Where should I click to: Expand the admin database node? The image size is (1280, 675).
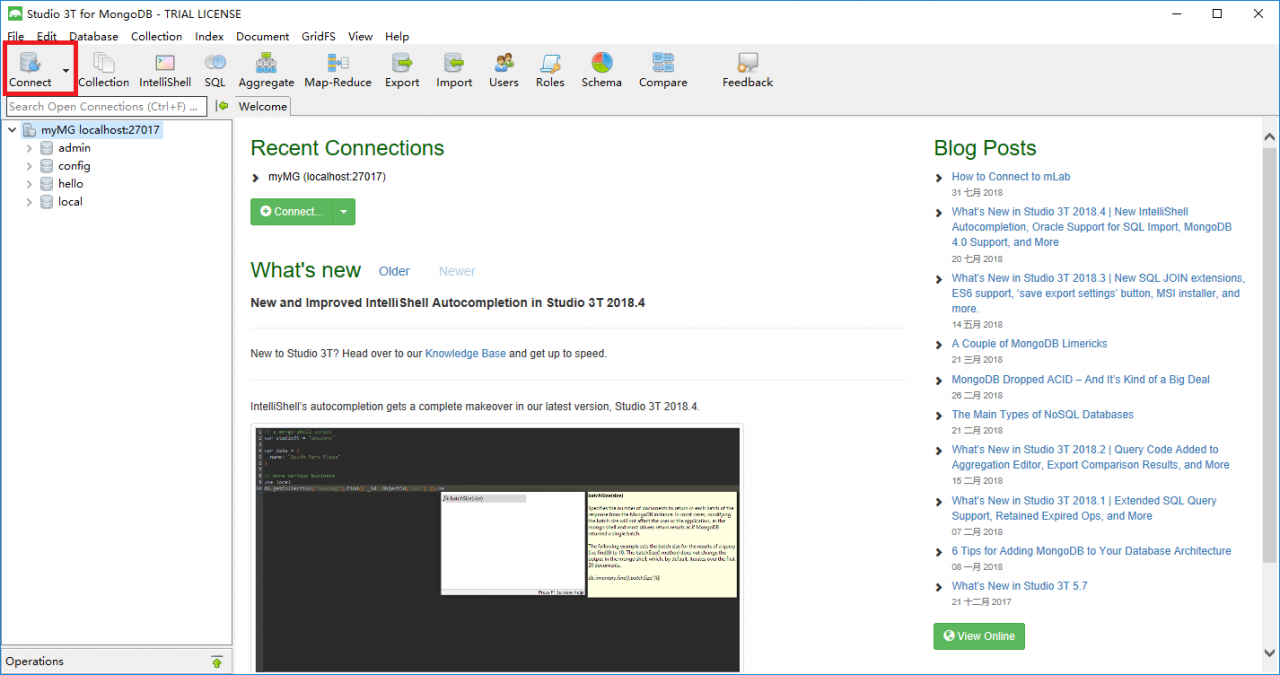[29, 147]
